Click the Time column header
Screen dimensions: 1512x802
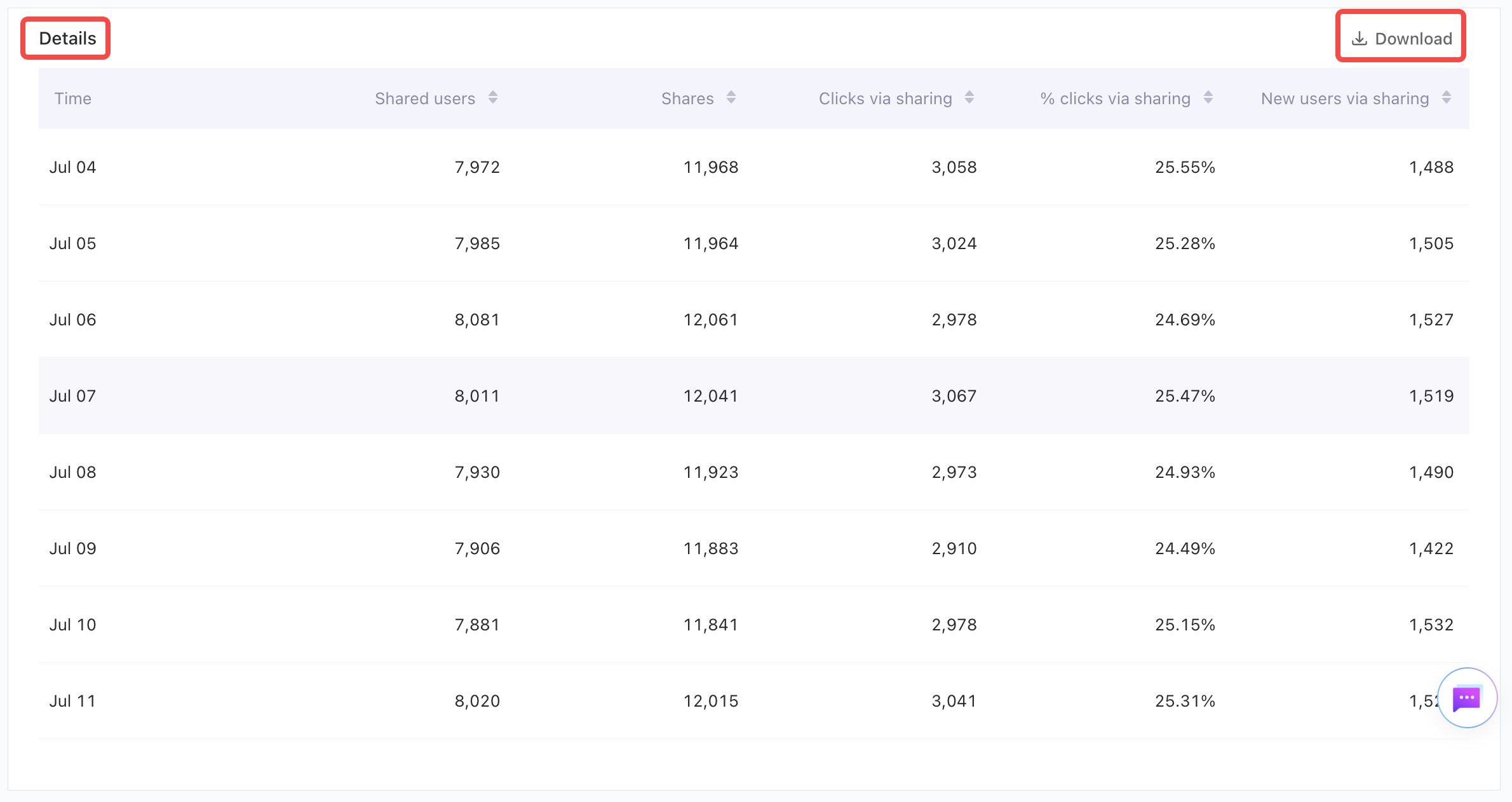point(73,99)
